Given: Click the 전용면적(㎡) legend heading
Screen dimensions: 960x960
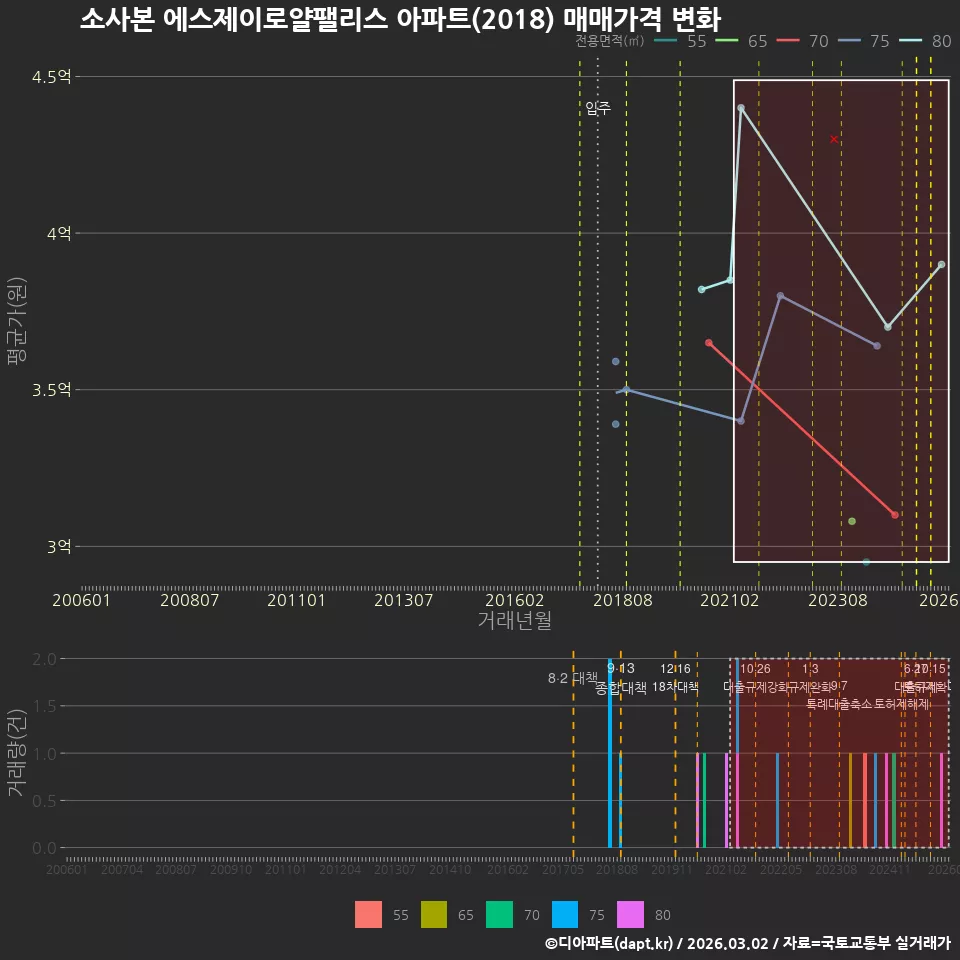Looking at the screenshot, I should click(609, 41).
